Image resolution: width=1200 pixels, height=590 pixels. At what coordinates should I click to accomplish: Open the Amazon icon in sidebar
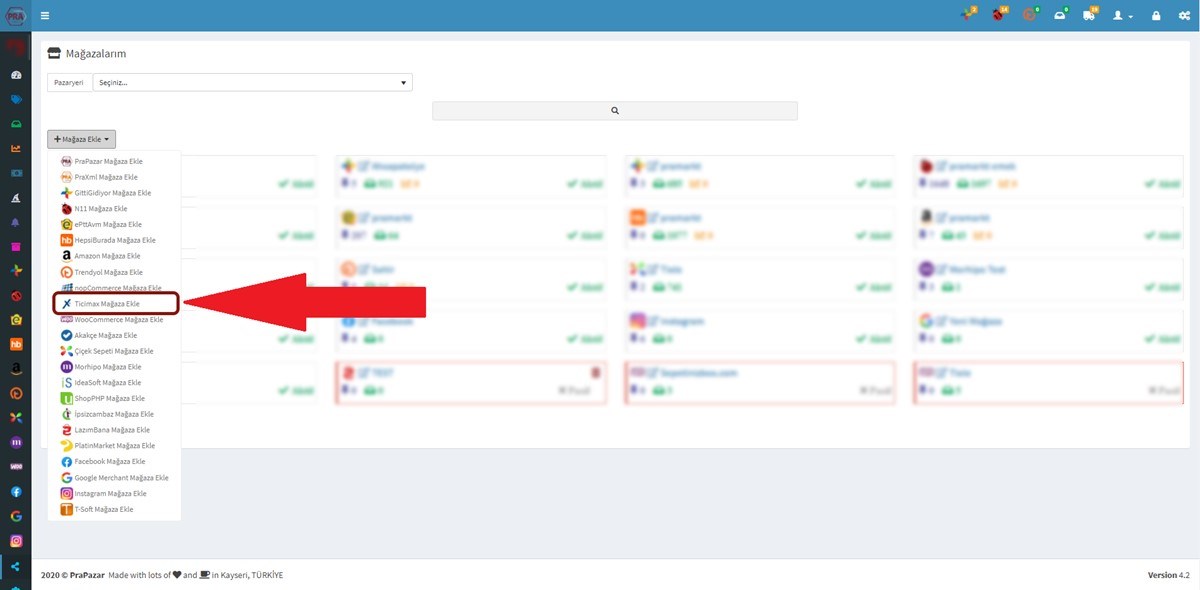click(16, 368)
